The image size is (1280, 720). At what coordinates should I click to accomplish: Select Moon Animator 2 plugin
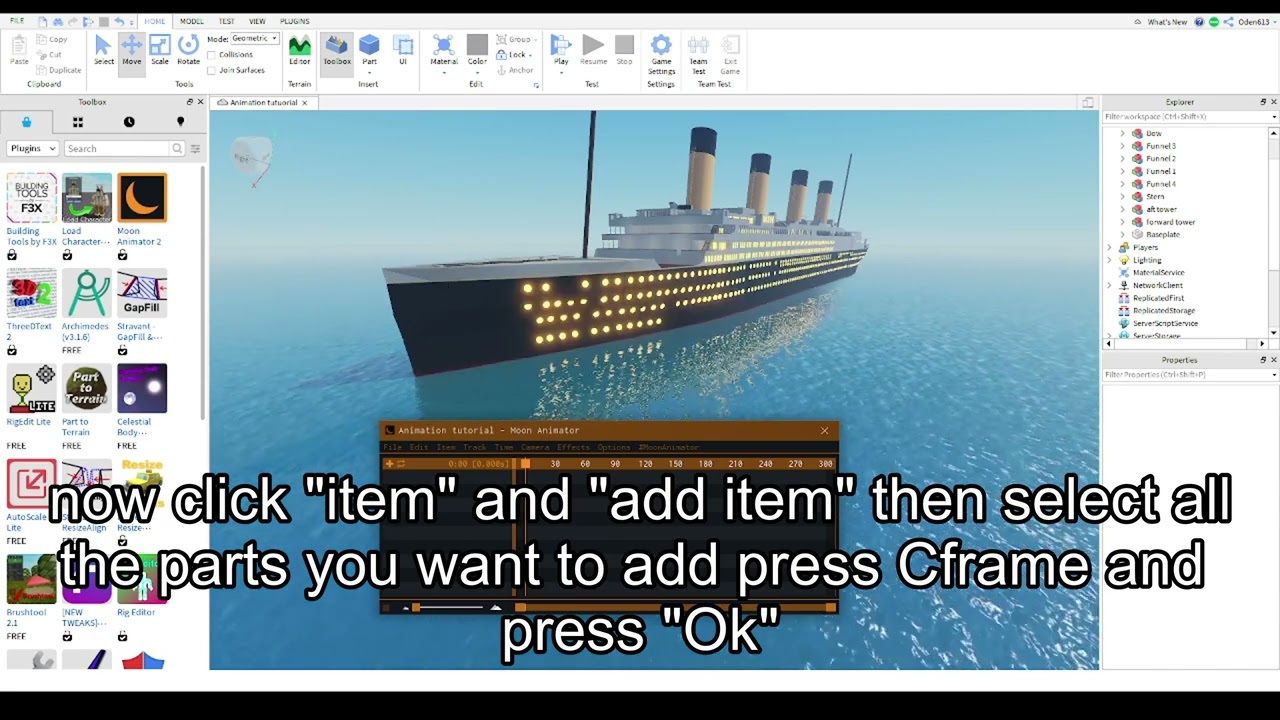tap(142, 198)
